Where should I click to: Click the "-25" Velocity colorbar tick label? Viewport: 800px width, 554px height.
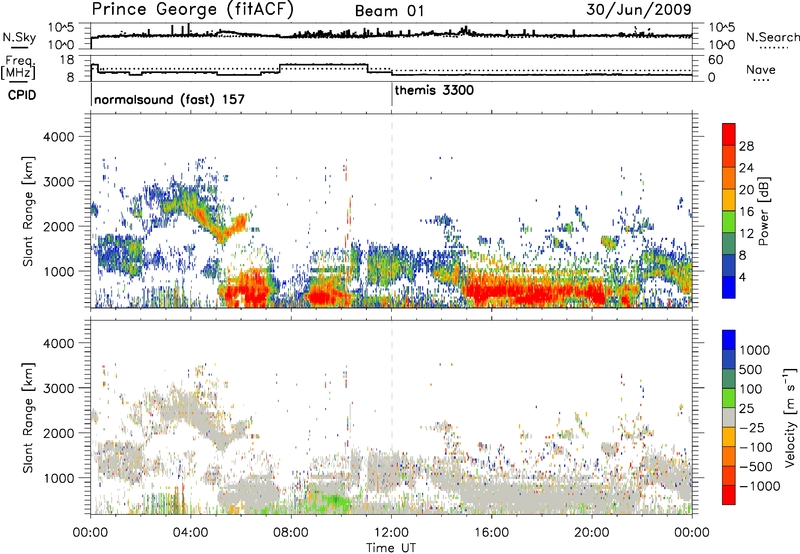[x=753, y=427]
